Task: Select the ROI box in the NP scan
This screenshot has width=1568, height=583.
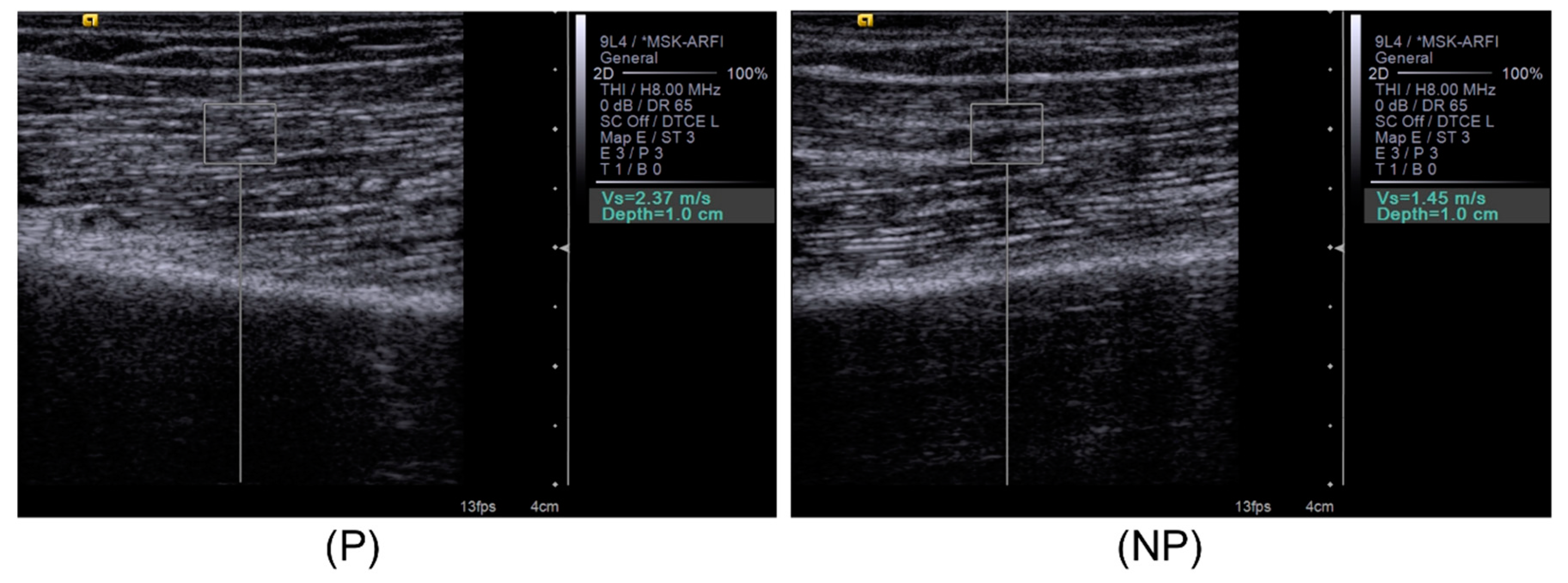Action: 1007,134
